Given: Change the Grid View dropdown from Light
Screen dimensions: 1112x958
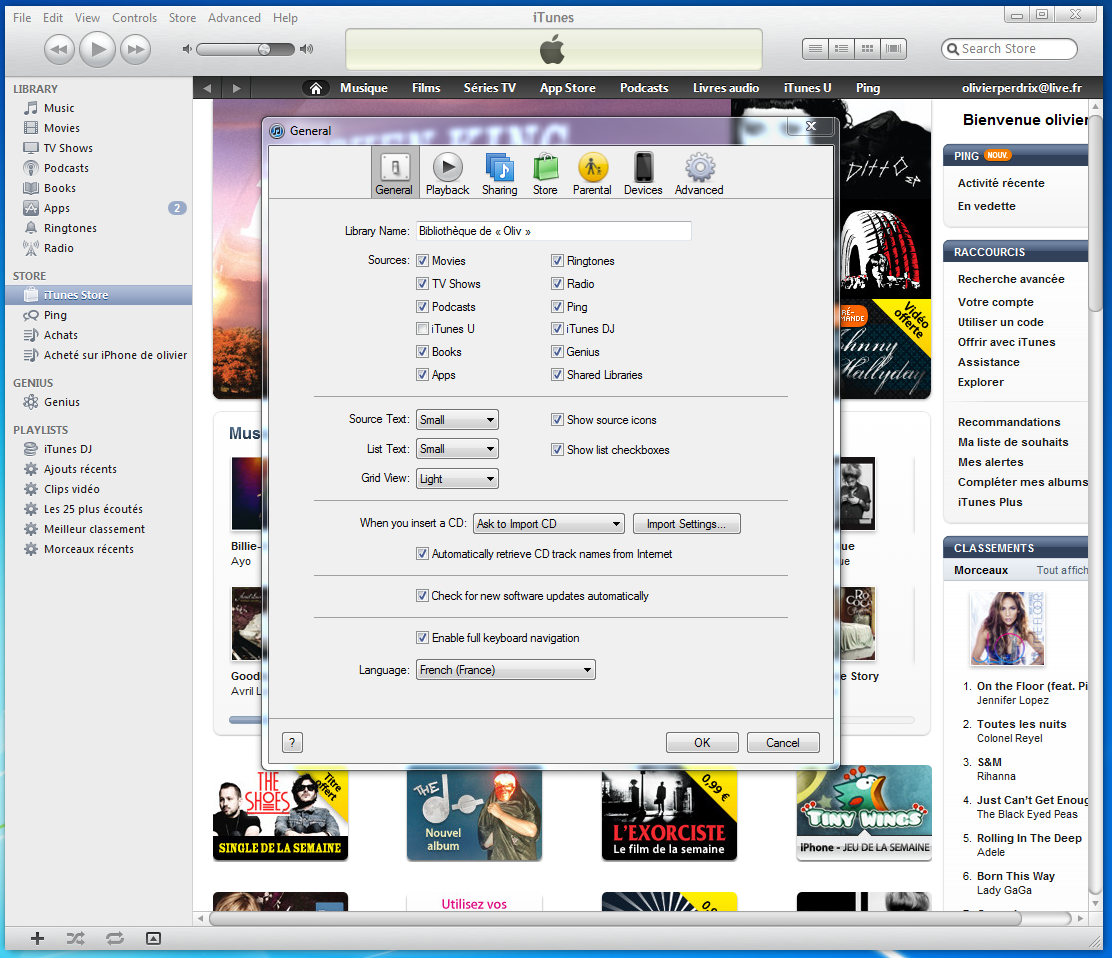Looking at the screenshot, I should coord(457,479).
